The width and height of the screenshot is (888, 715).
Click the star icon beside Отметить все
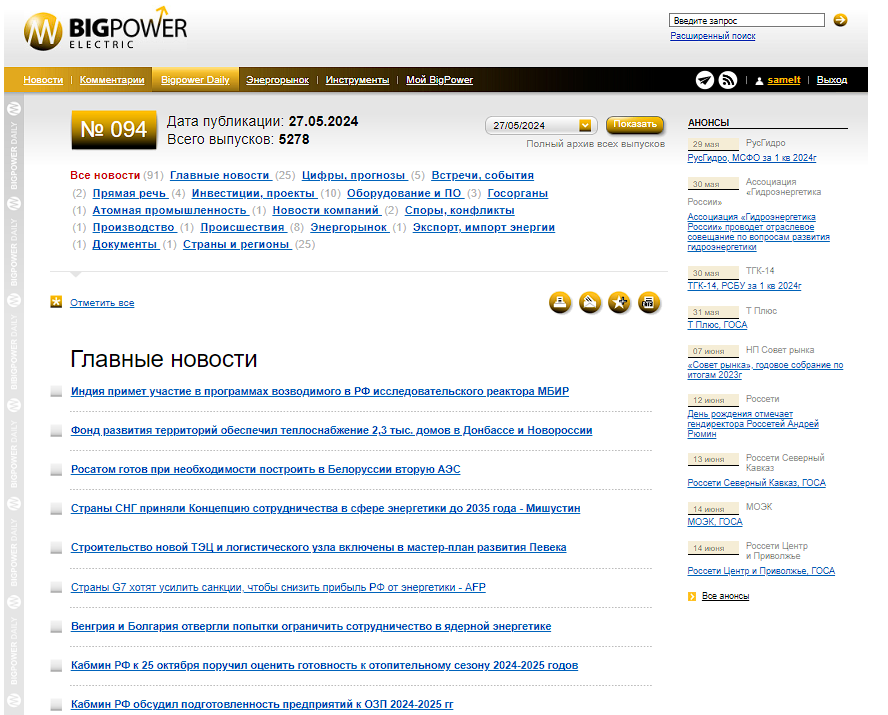(56, 302)
